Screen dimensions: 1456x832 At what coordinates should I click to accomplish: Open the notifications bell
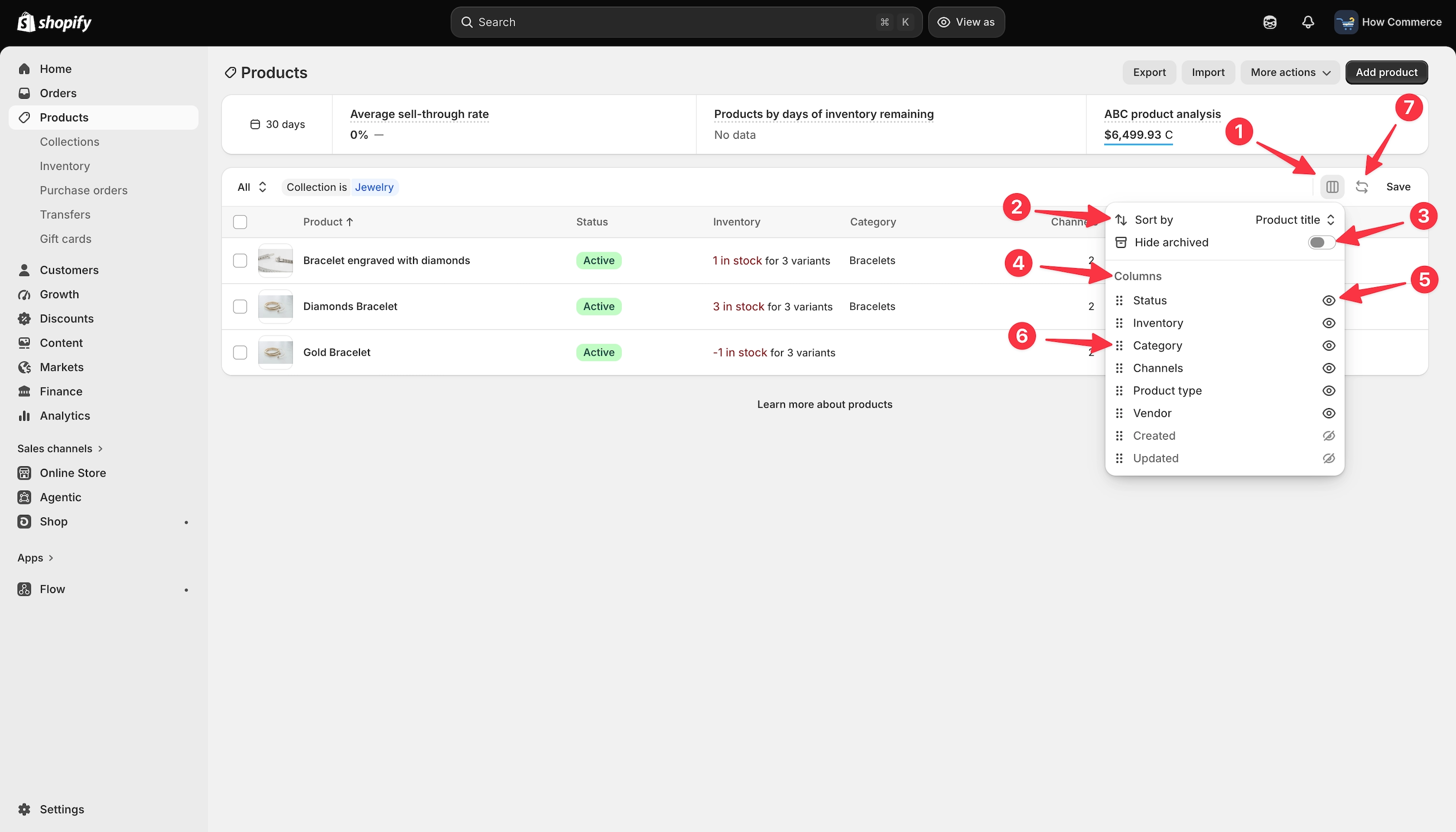pos(1308,22)
